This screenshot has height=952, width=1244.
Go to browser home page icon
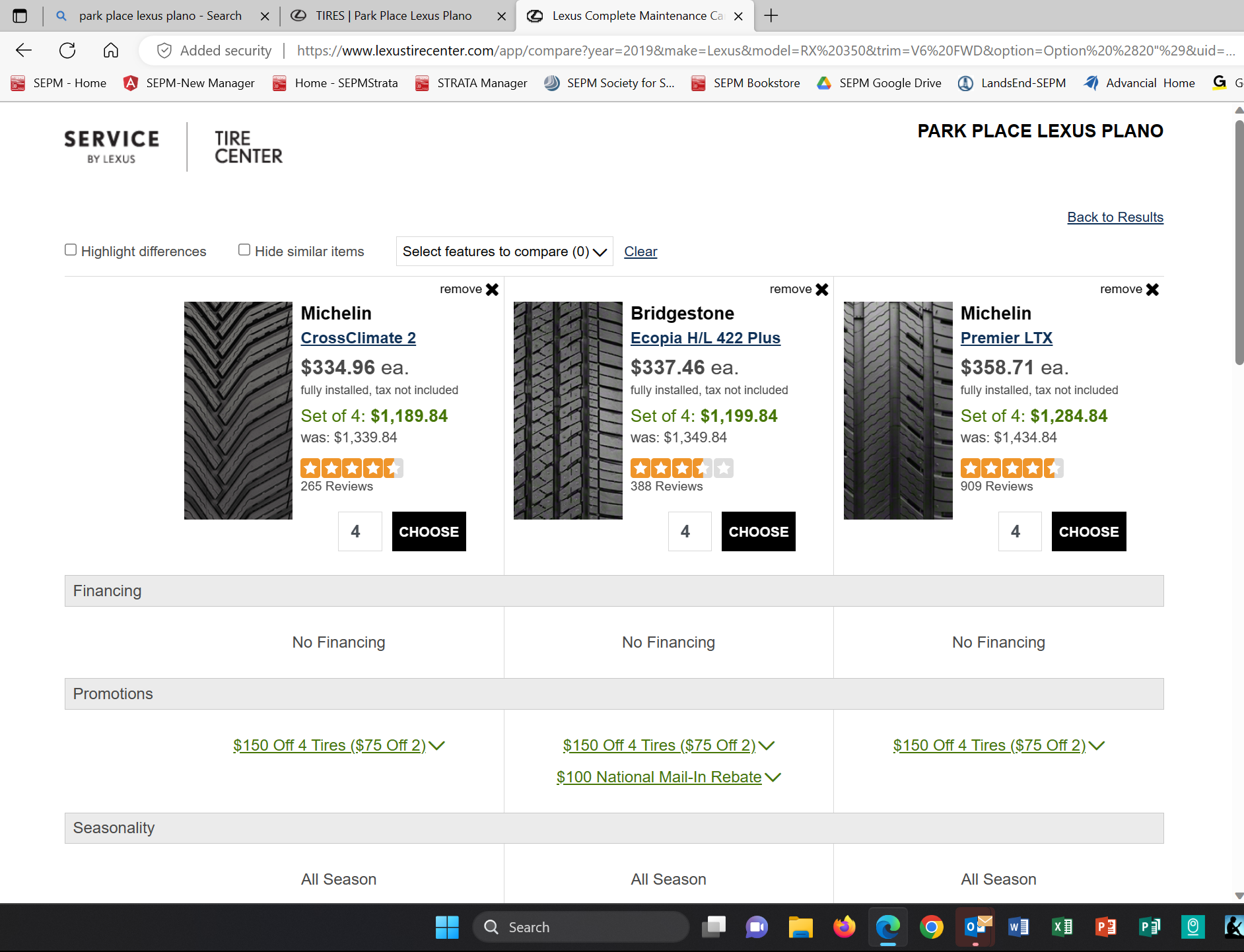pos(111,50)
